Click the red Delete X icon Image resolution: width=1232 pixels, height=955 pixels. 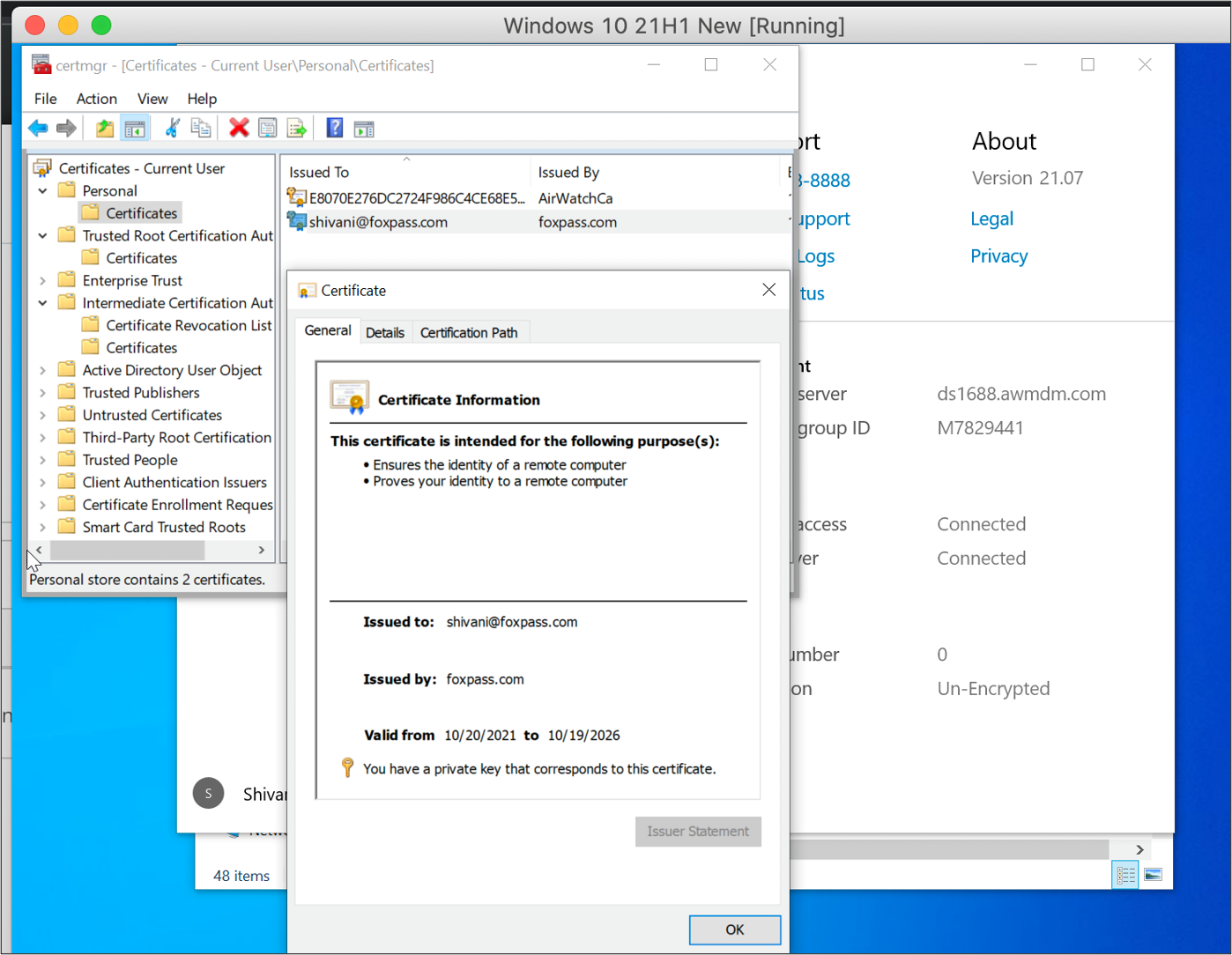point(239,129)
